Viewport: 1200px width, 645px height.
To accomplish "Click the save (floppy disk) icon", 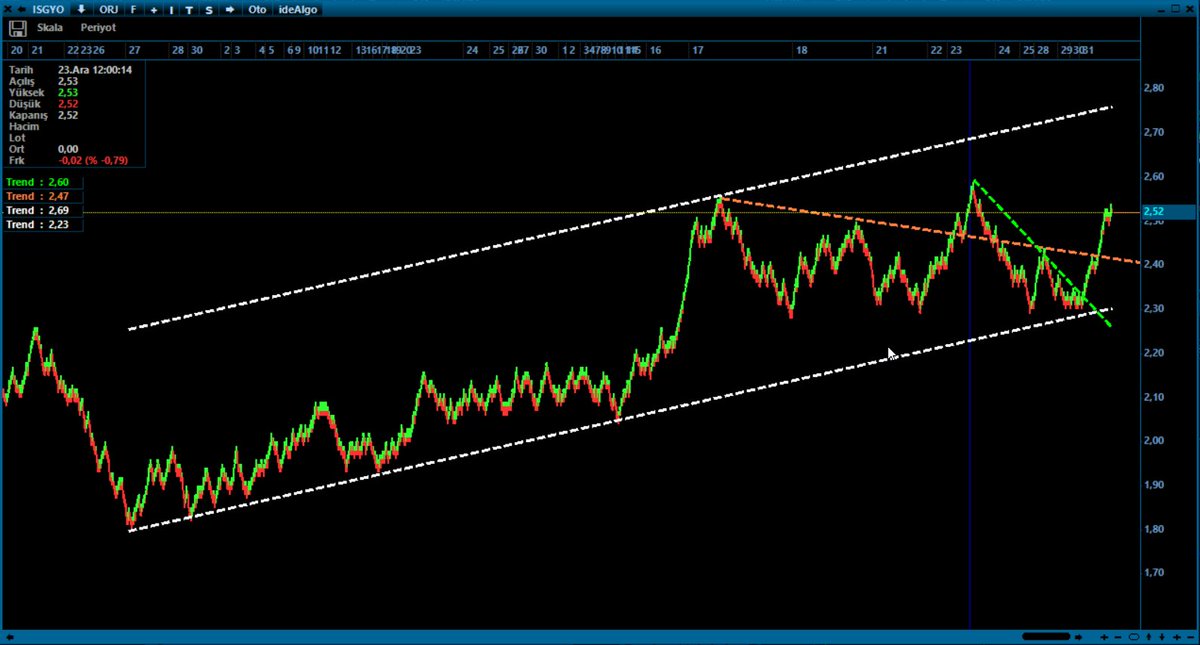I will coord(16,28).
